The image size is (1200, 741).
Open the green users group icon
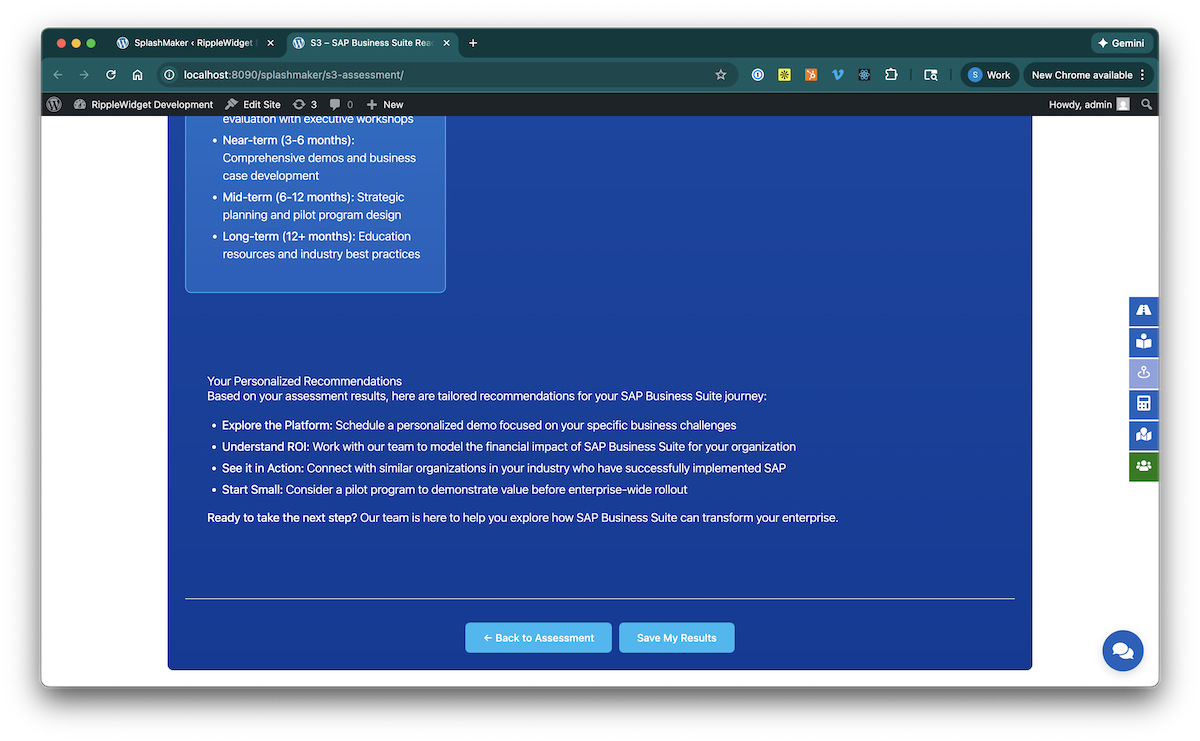click(x=1143, y=466)
